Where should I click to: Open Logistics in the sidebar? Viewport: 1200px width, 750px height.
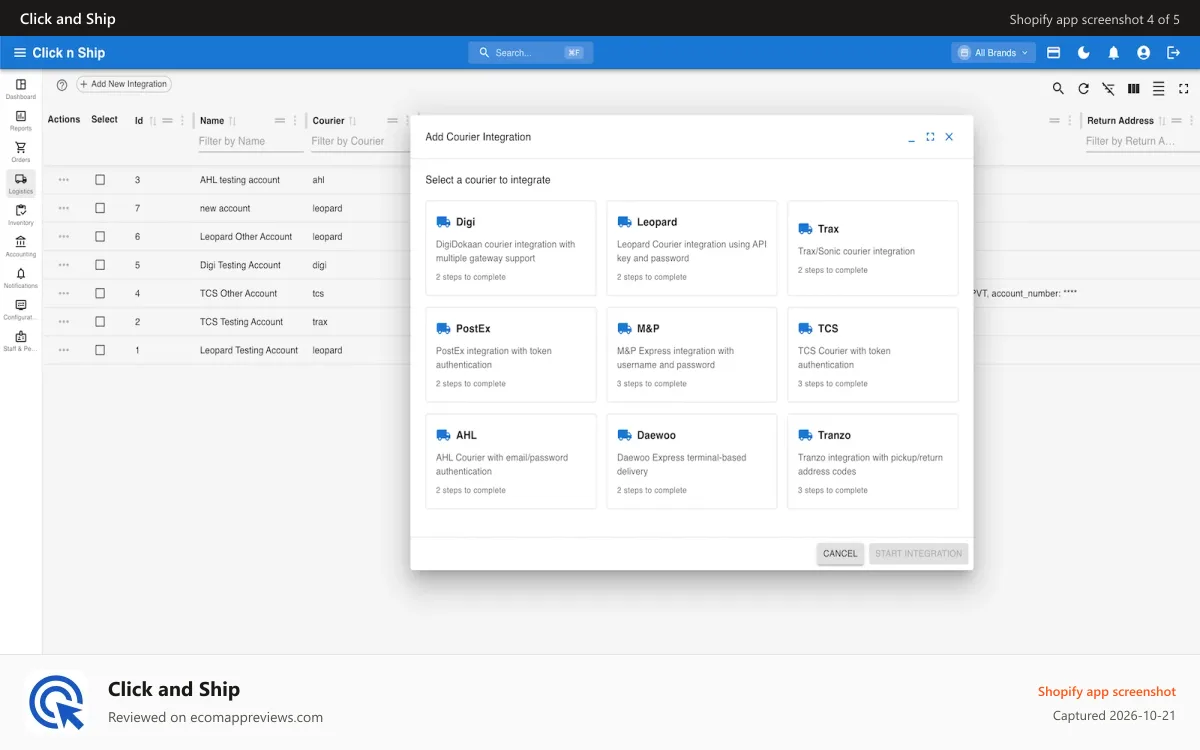pyautogui.click(x=21, y=184)
